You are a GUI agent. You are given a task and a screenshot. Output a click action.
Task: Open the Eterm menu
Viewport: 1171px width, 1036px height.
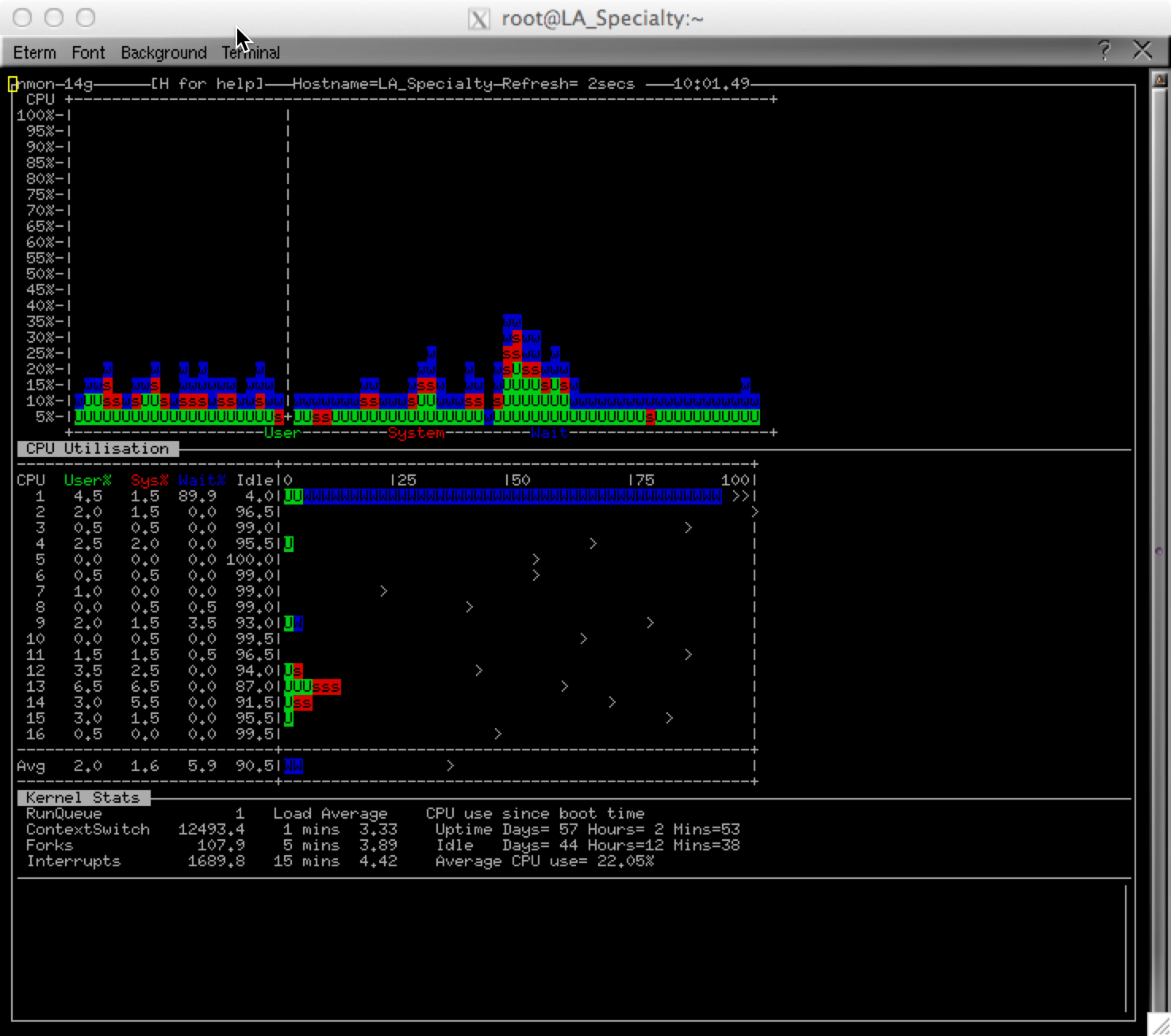point(34,52)
